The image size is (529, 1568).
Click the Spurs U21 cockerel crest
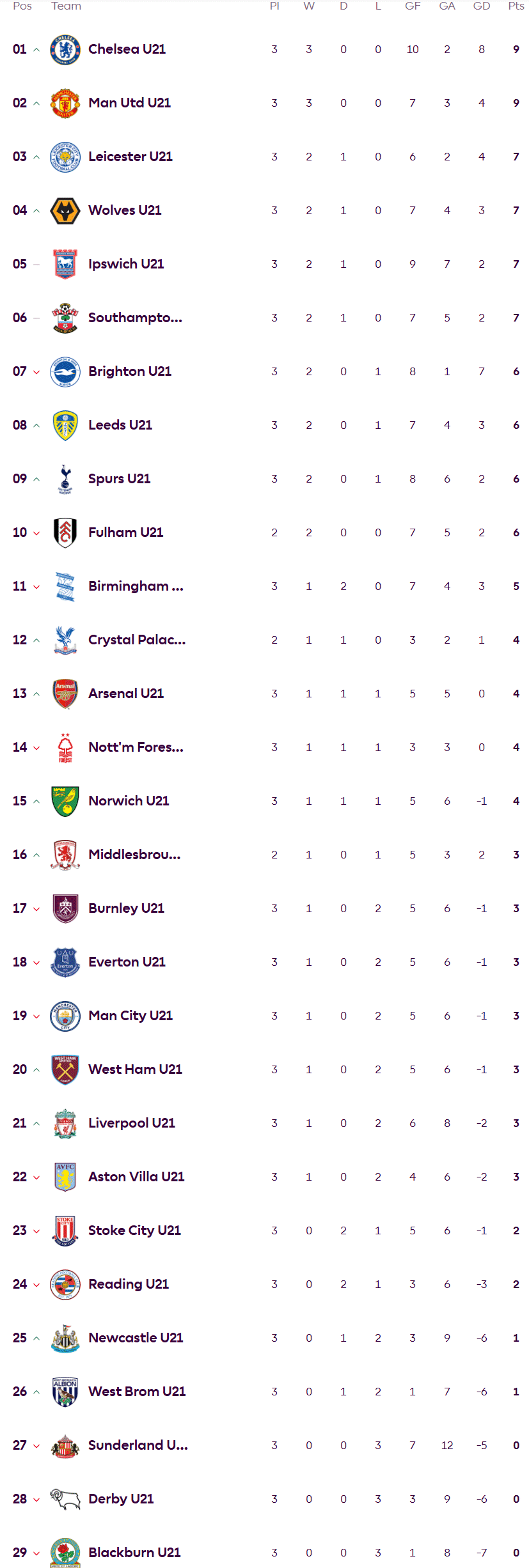click(x=65, y=479)
